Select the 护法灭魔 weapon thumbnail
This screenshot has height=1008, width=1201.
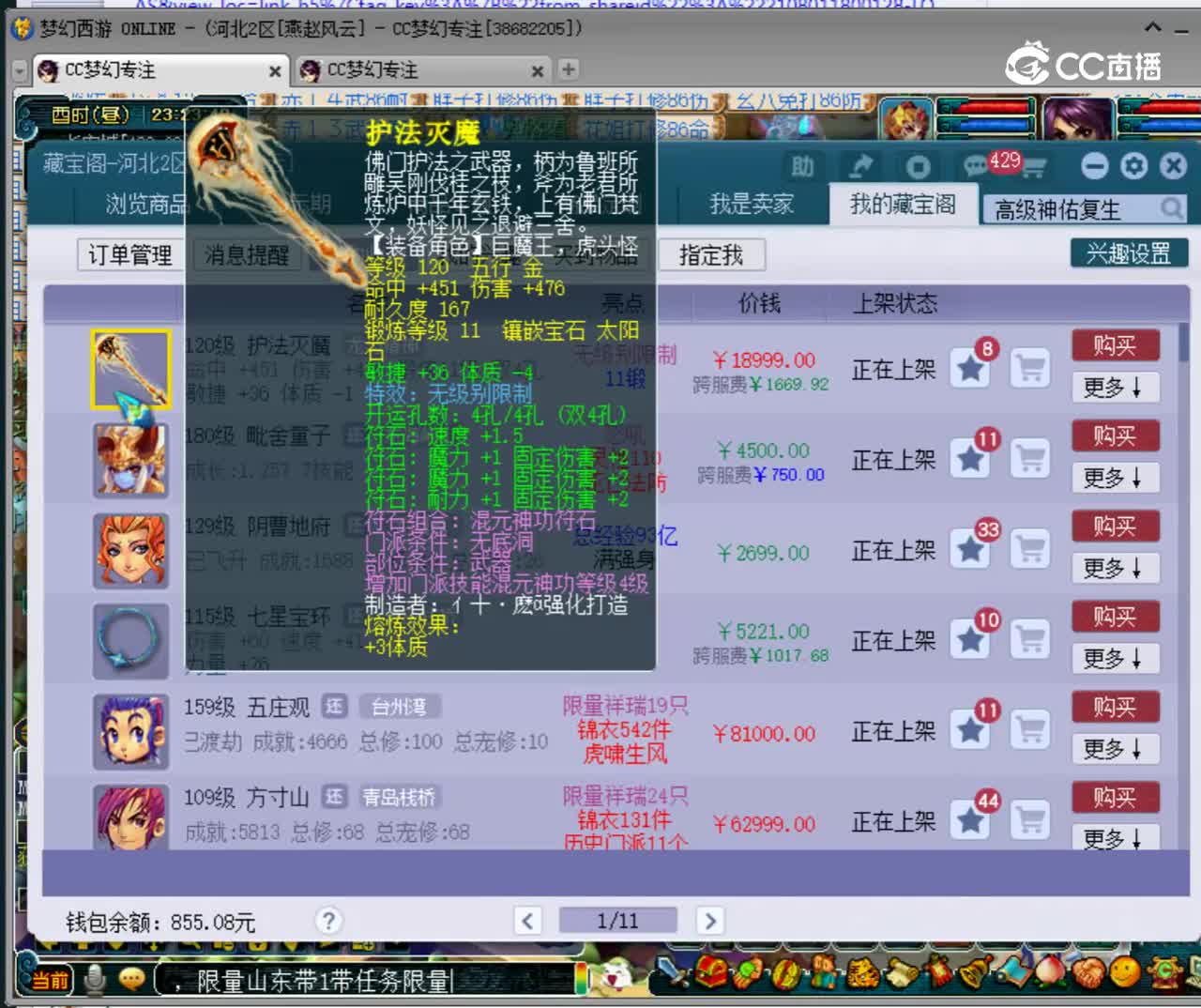pos(130,369)
